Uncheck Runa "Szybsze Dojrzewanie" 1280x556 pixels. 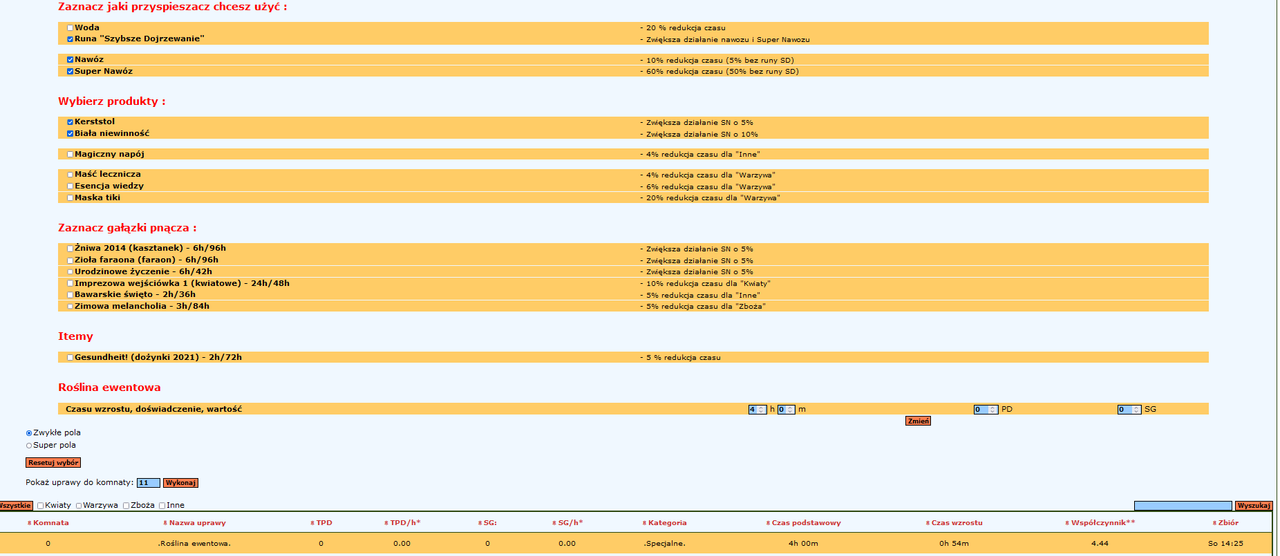tap(70, 39)
